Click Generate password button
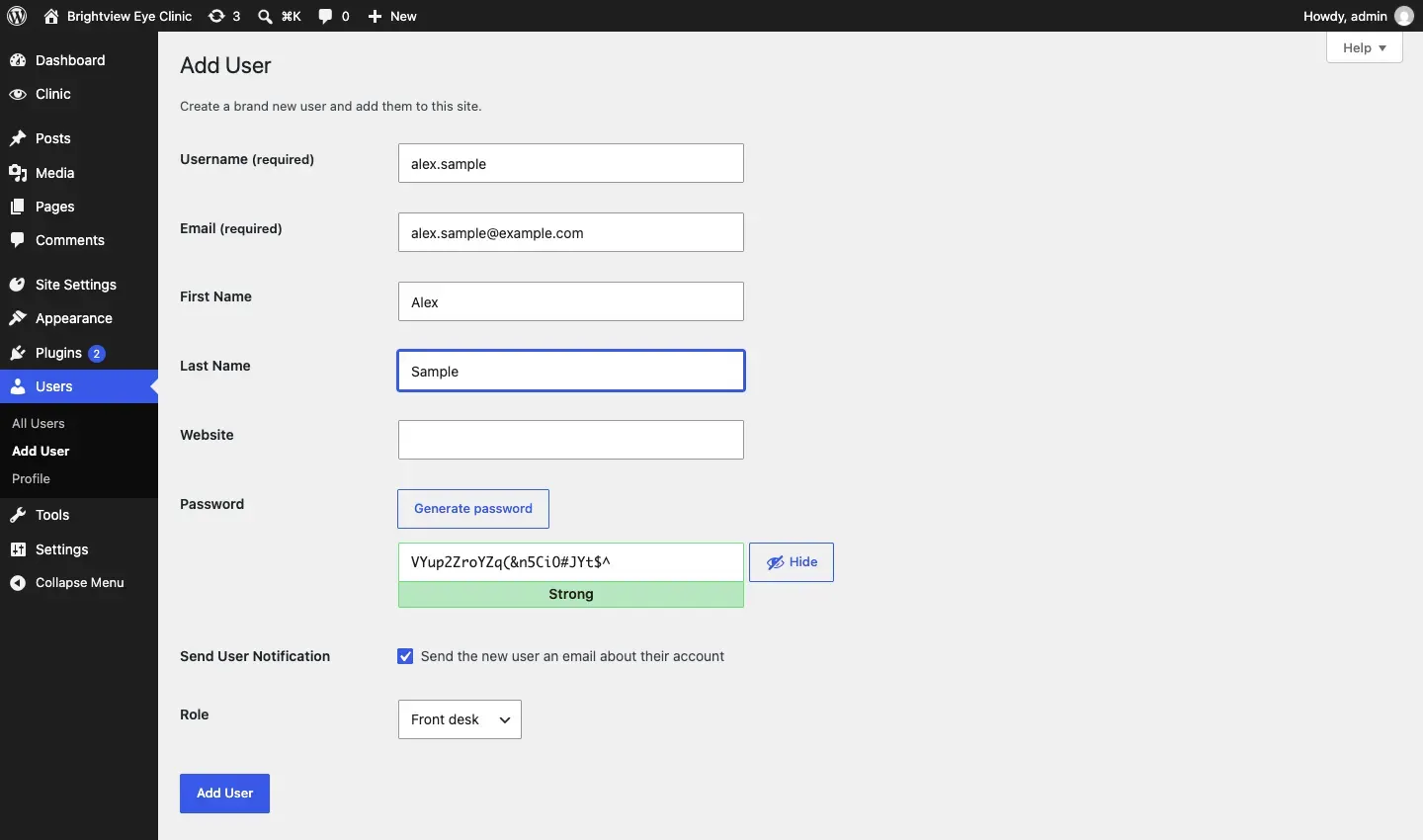Image resolution: width=1423 pixels, height=840 pixels. pyautogui.click(x=474, y=509)
